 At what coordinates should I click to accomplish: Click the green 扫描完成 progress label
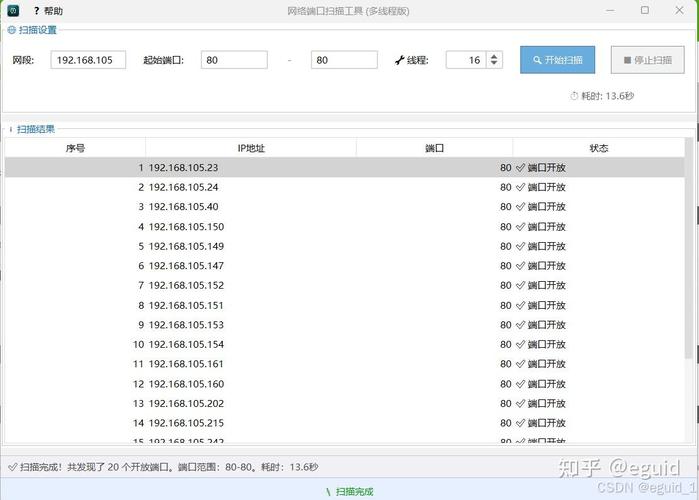[354, 492]
